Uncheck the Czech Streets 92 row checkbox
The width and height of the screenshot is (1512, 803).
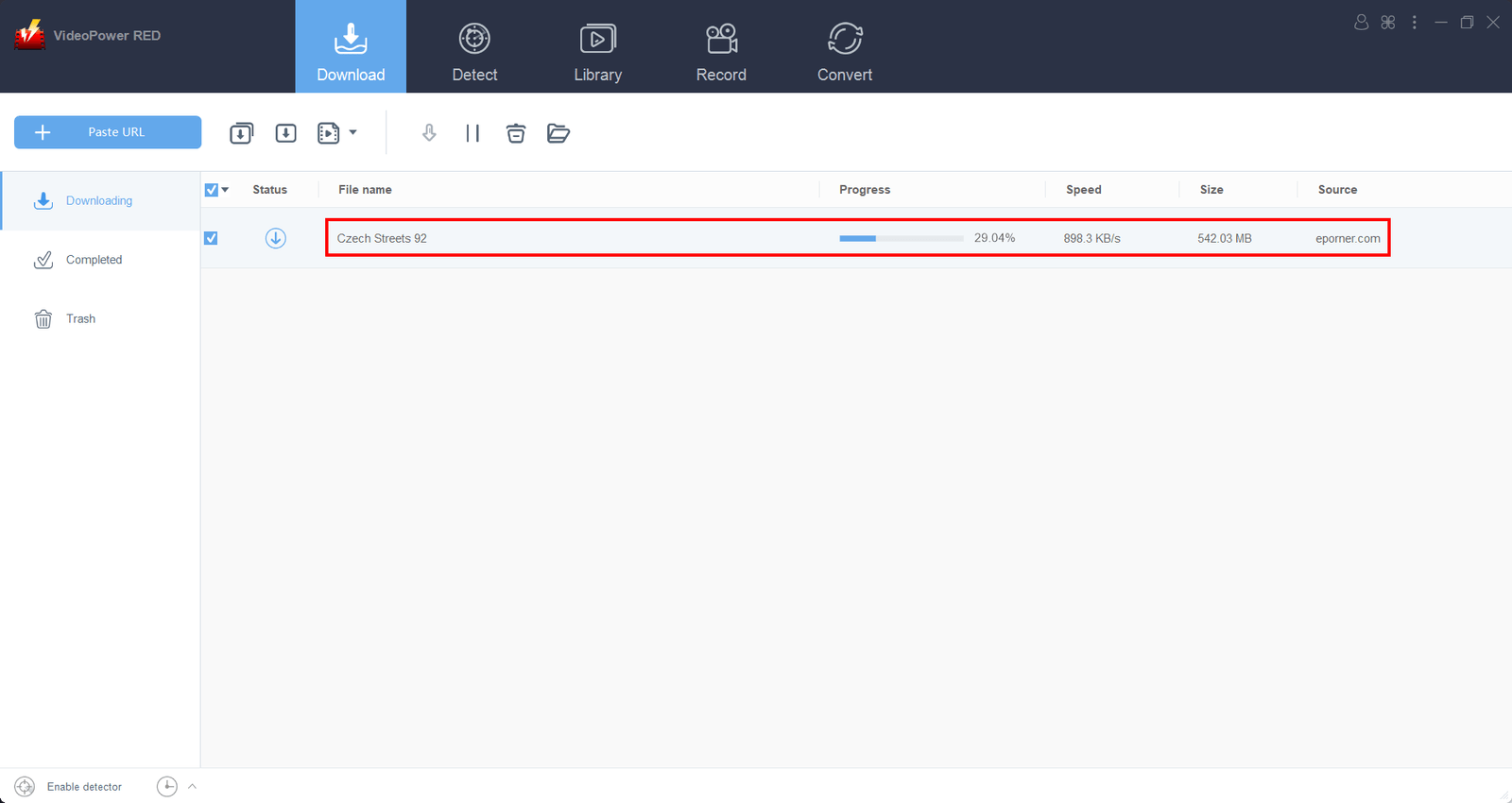(211, 238)
